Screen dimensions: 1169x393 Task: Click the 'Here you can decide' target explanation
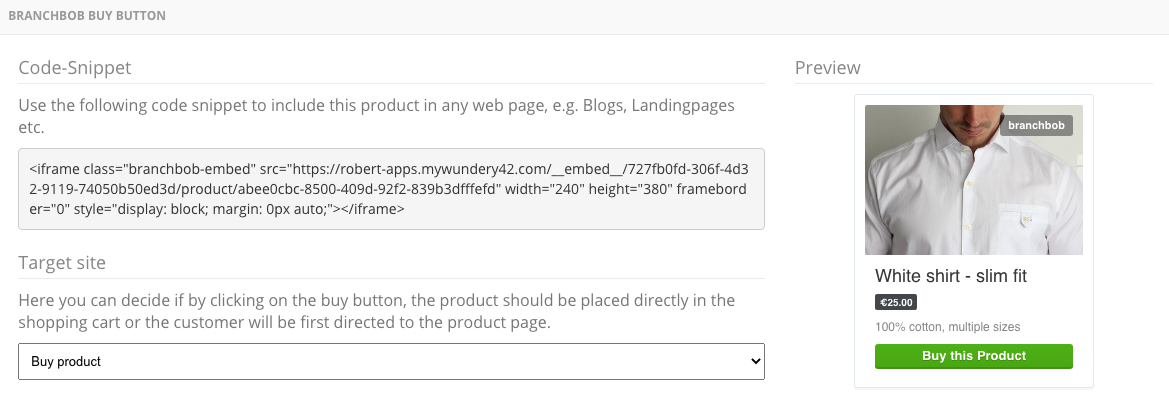pyautogui.click(x=376, y=312)
